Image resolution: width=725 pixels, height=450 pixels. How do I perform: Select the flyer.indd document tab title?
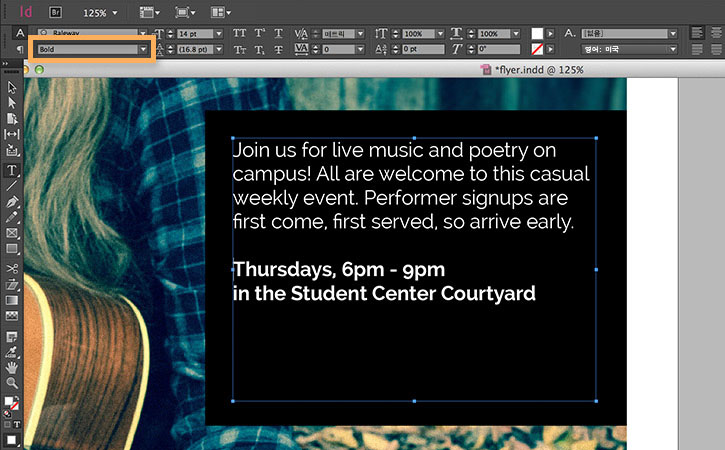539,70
